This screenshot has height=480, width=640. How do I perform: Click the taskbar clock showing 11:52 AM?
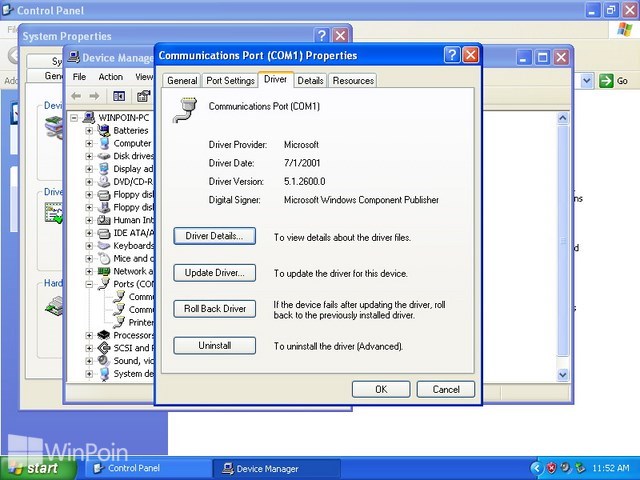[x=611, y=468]
